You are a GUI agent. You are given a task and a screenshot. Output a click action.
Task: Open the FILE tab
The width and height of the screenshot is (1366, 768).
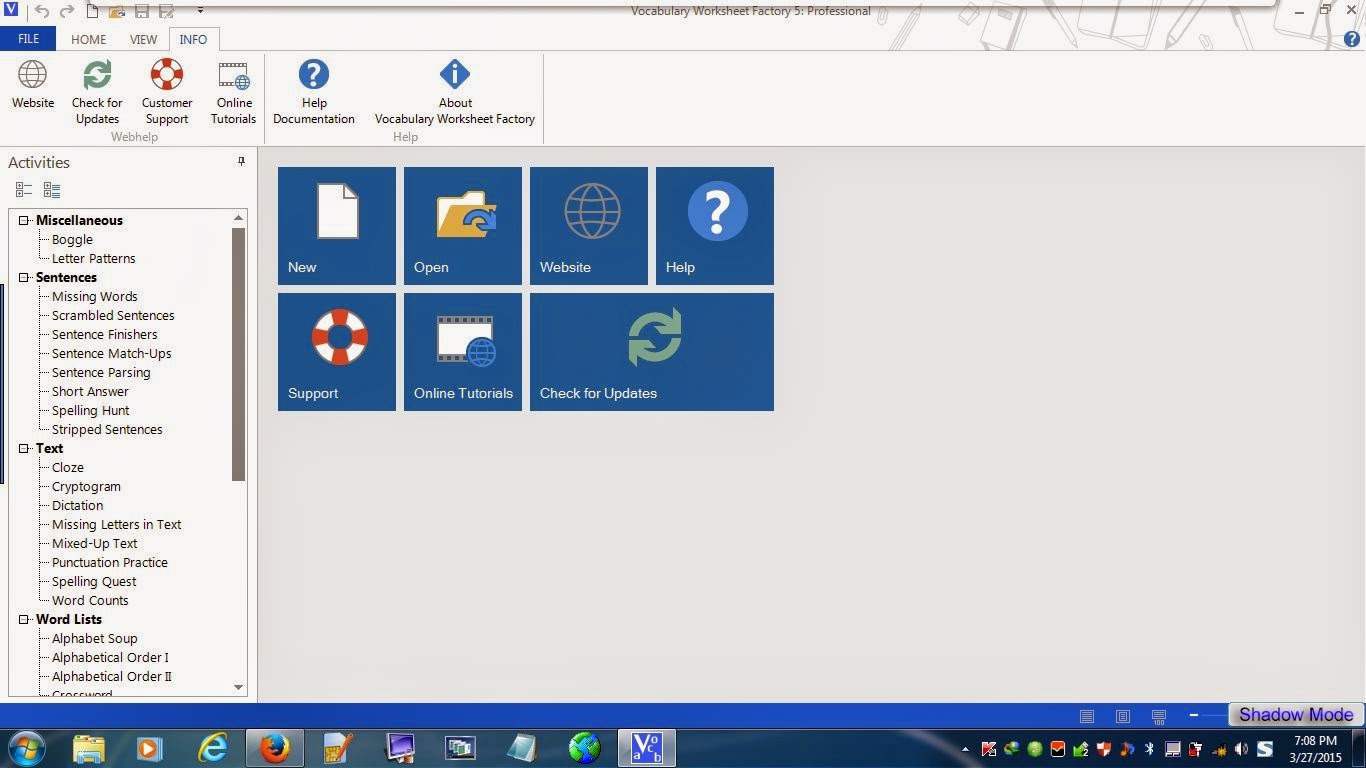pos(28,39)
